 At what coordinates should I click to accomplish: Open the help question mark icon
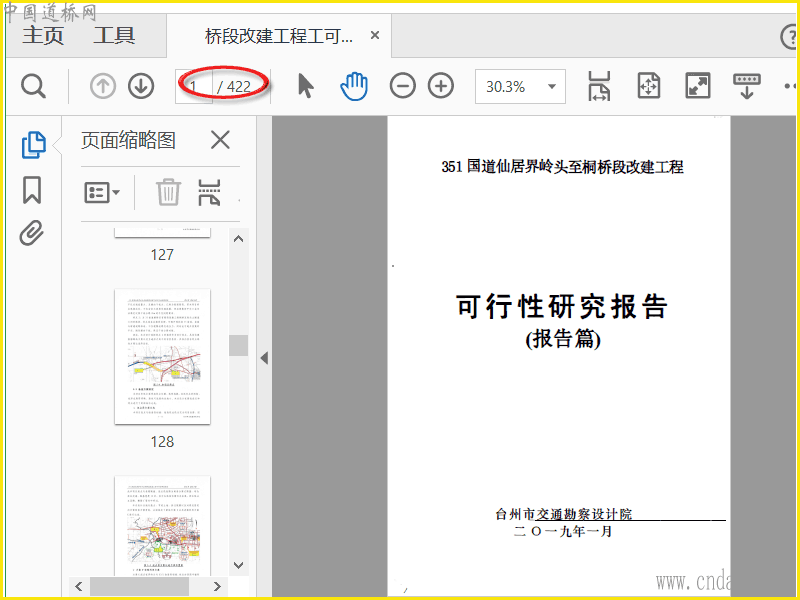pos(789,37)
